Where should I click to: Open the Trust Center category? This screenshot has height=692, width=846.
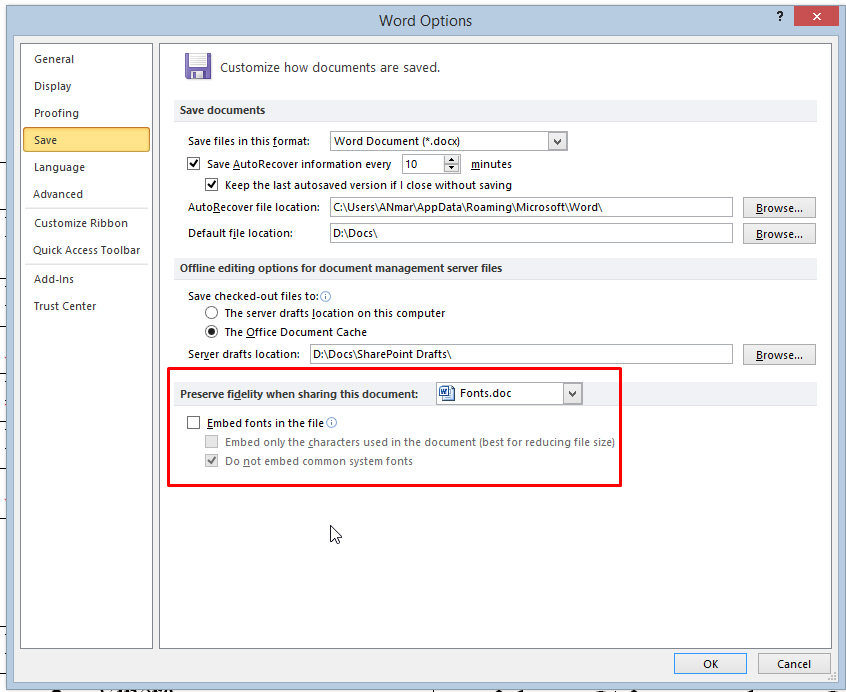pyautogui.click(x=65, y=306)
